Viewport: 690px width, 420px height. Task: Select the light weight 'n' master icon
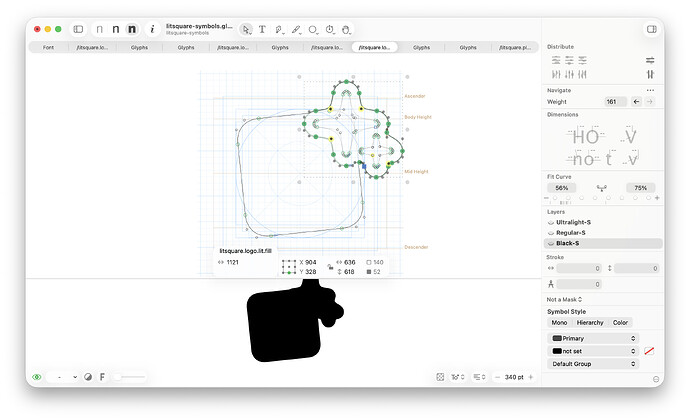[99, 29]
